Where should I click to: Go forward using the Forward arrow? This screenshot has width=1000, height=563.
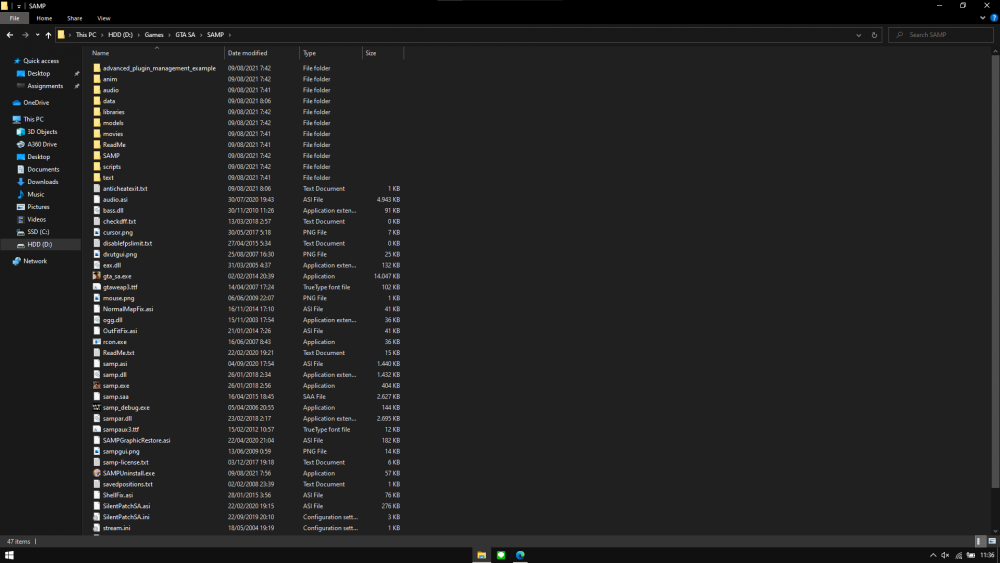[25, 35]
